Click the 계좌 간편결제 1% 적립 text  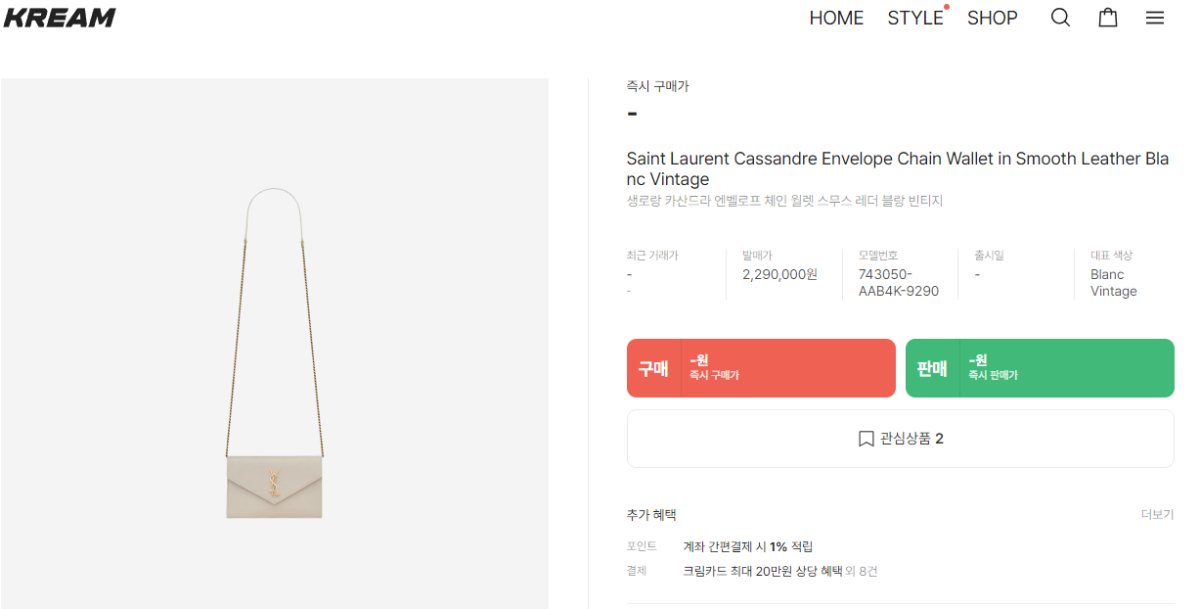(x=747, y=547)
